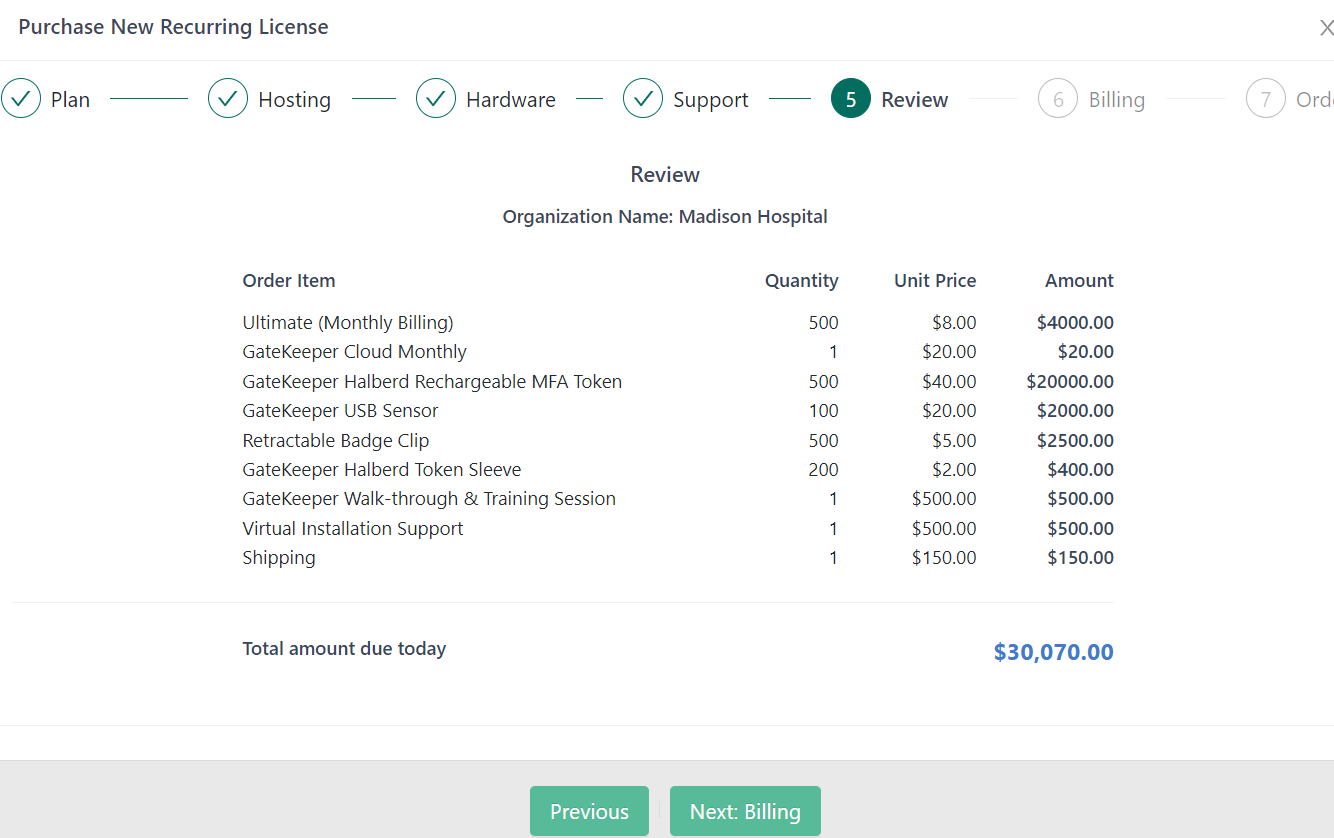1334x838 pixels.
Task: Click the Plan step checkmark icon
Action: pyautogui.click(x=21, y=99)
